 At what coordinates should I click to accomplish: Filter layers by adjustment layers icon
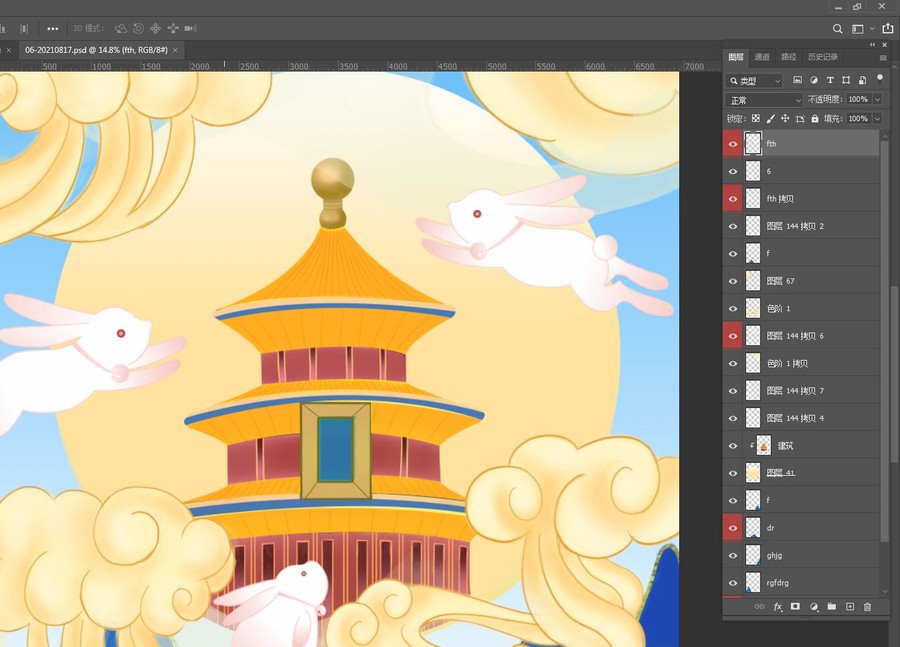click(x=813, y=80)
